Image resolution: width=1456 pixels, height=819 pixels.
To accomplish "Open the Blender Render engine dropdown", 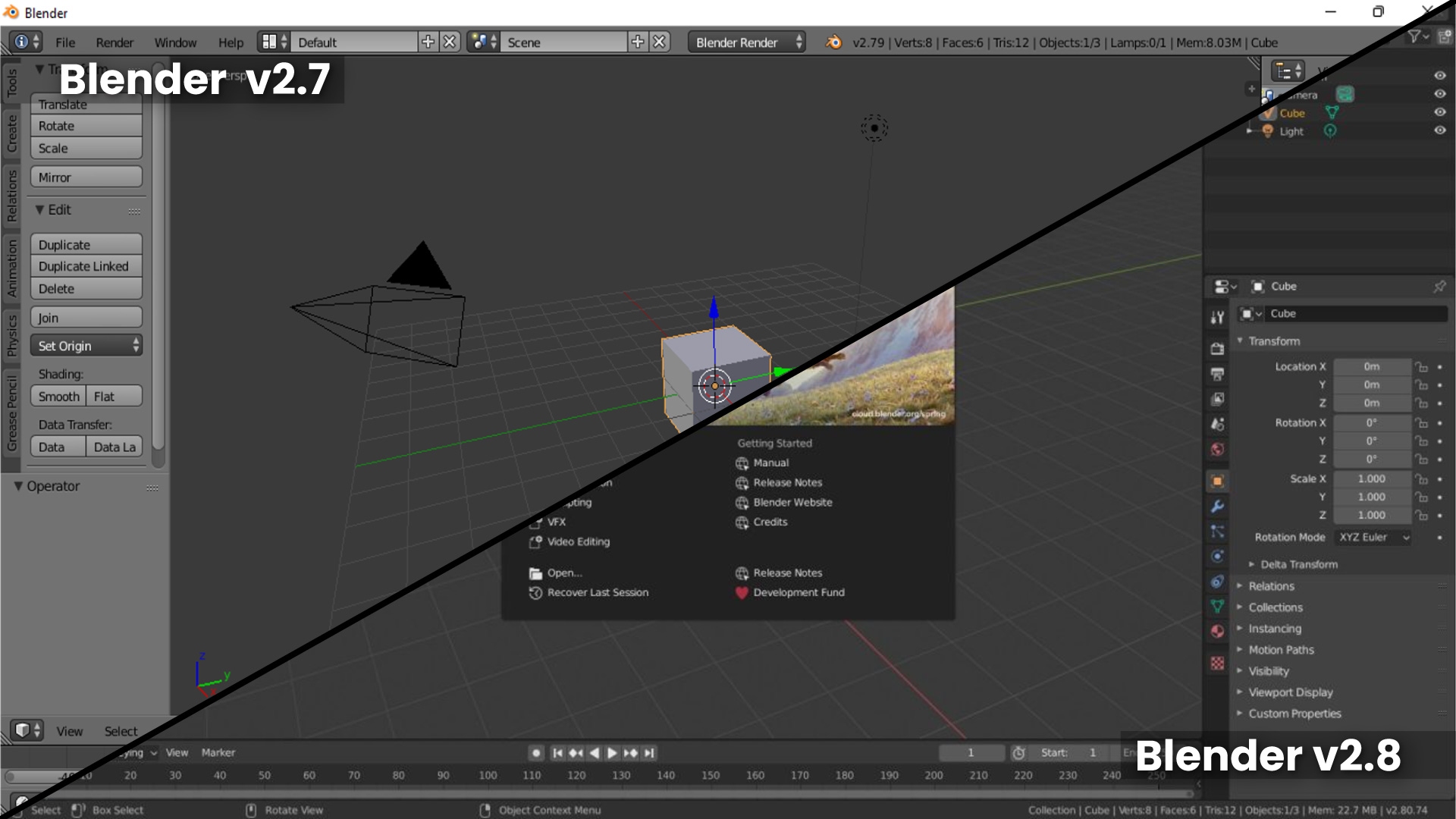I will coord(747,42).
